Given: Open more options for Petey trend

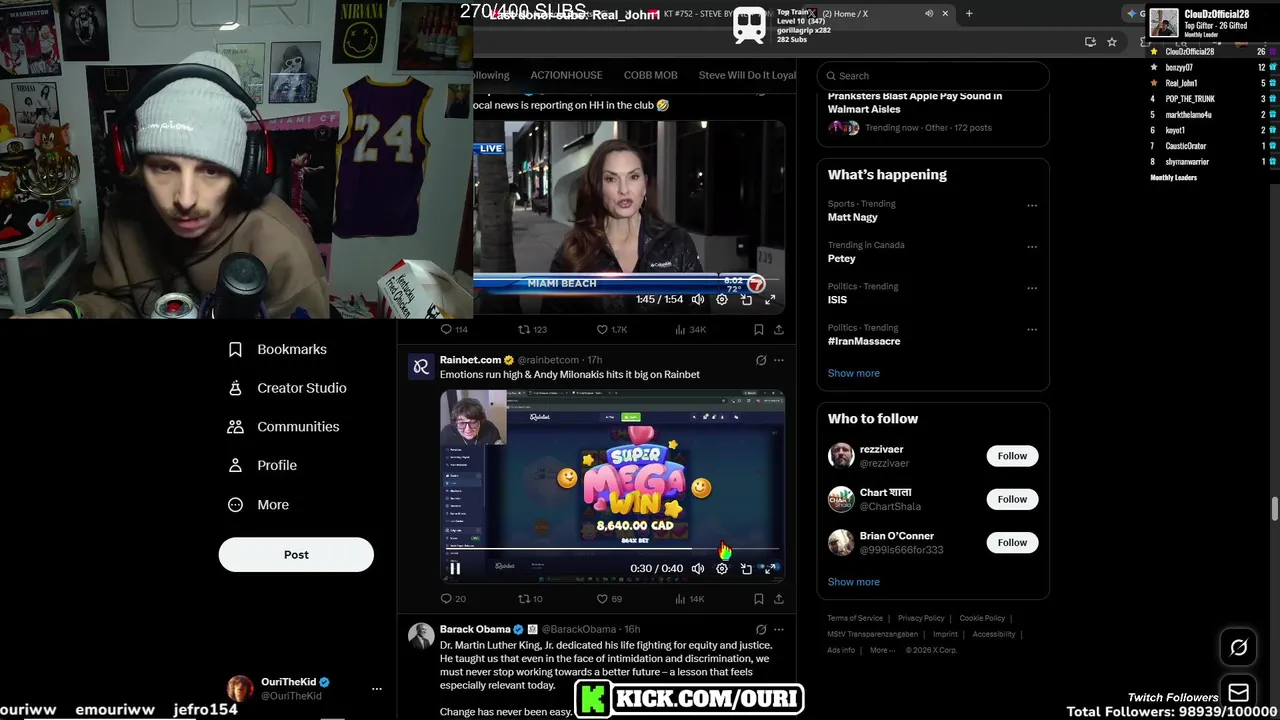Looking at the screenshot, I should (x=1032, y=247).
